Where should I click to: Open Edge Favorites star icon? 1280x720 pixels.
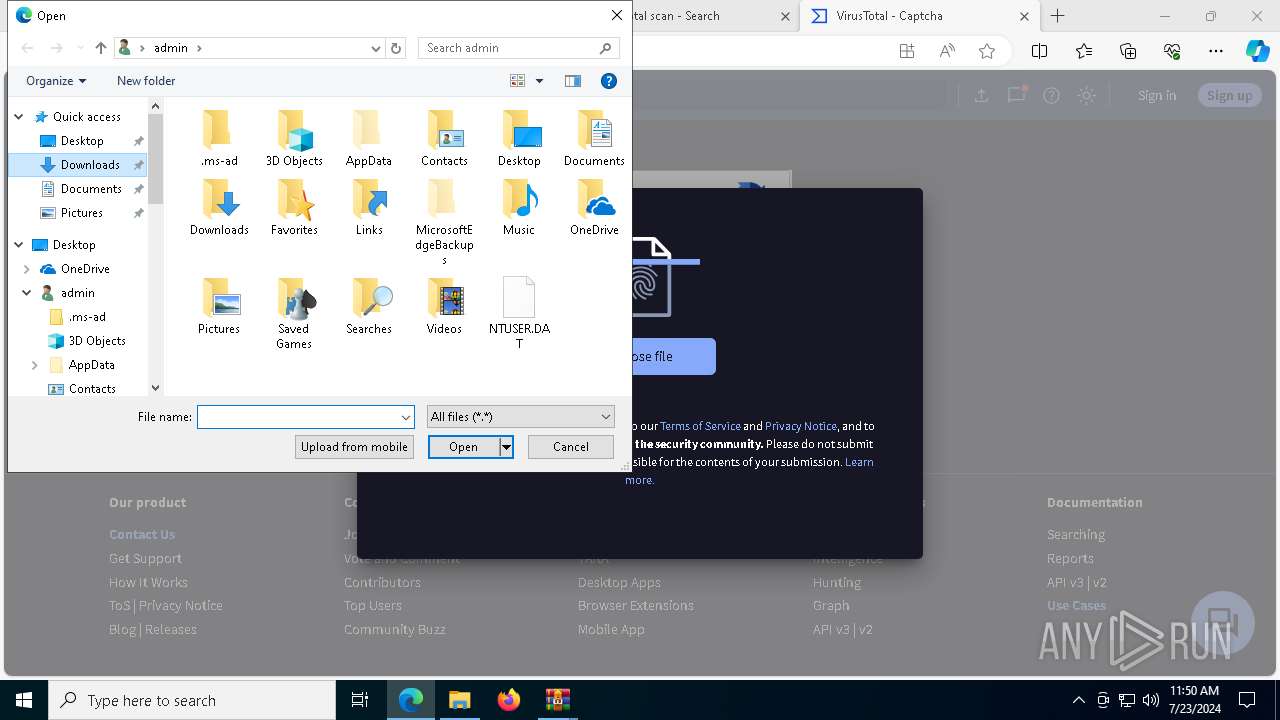click(1084, 51)
